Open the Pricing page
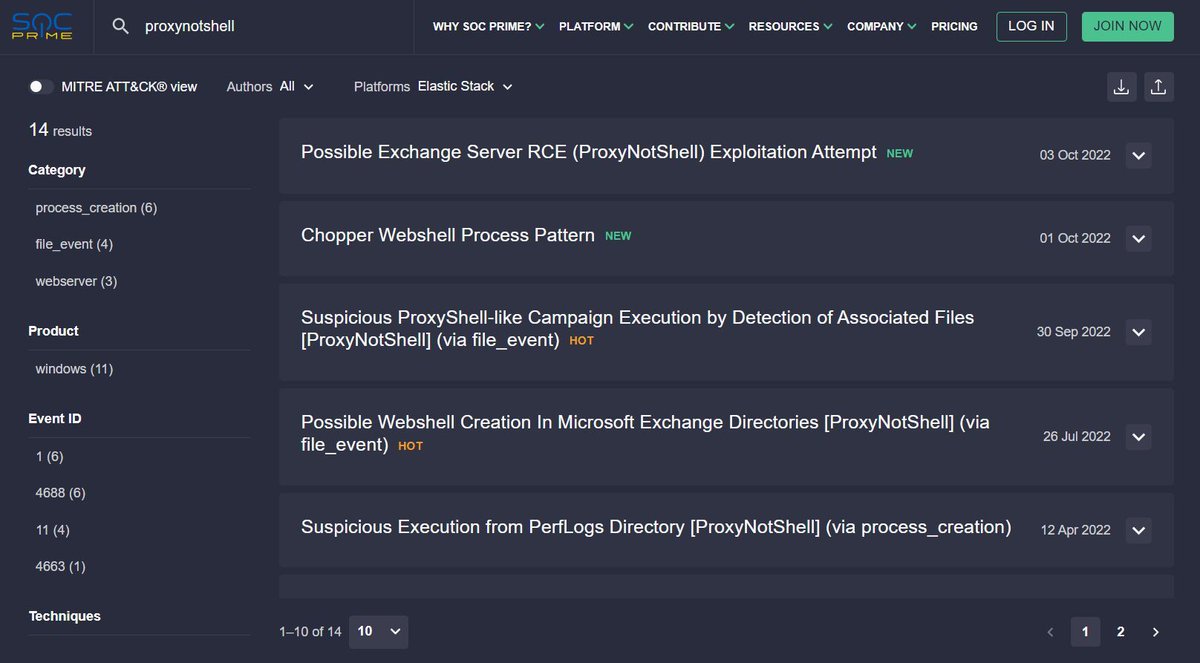Viewport: 1200px width, 663px height. point(954,27)
